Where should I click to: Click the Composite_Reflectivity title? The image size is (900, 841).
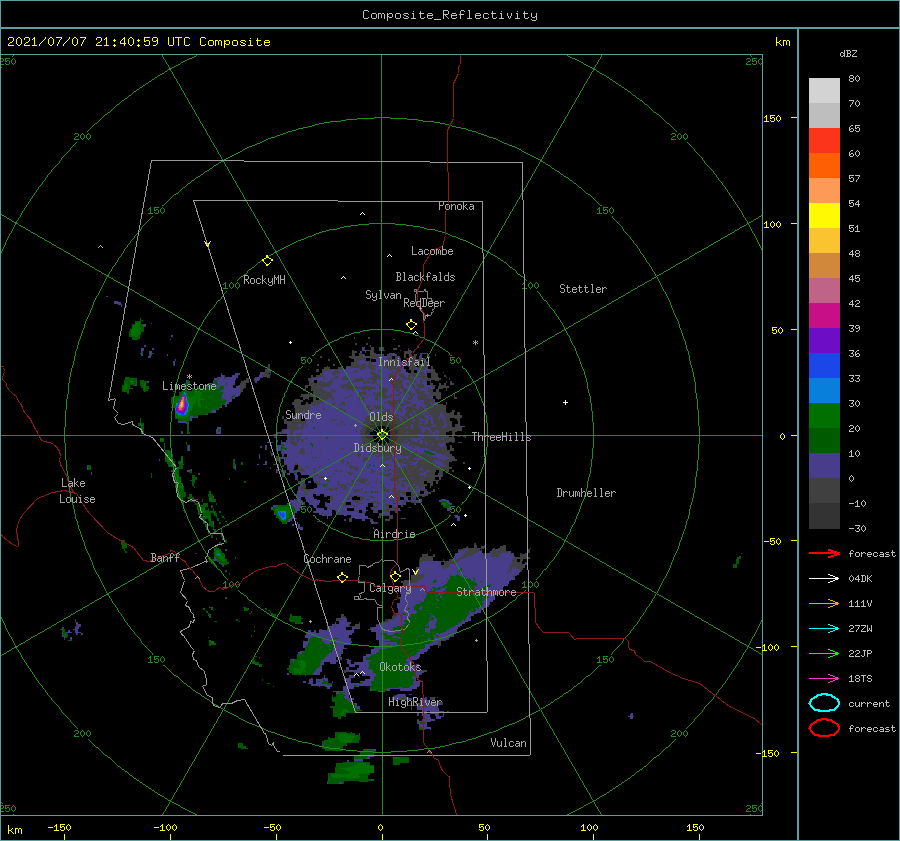click(x=450, y=15)
